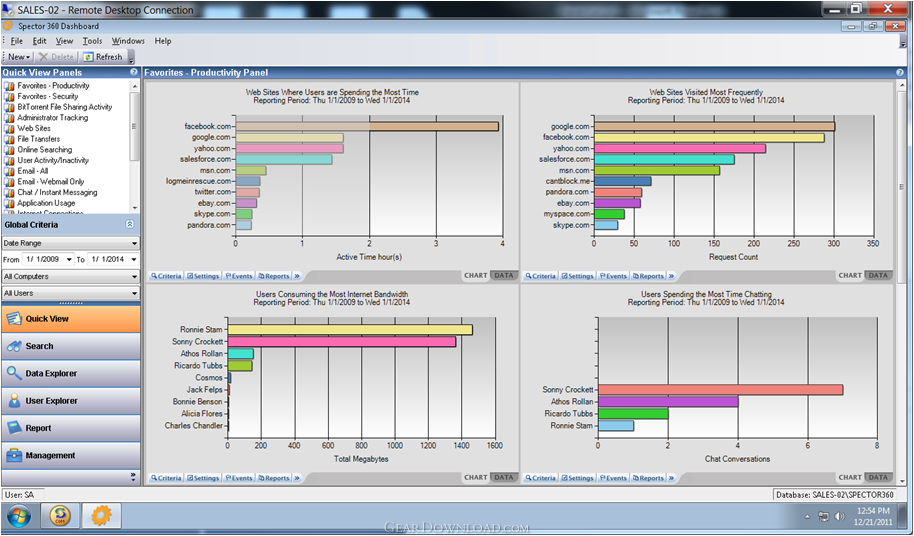Click help icon on Quick View Panels header
The width and height of the screenshot is (914, 536).
click(133, 72)
